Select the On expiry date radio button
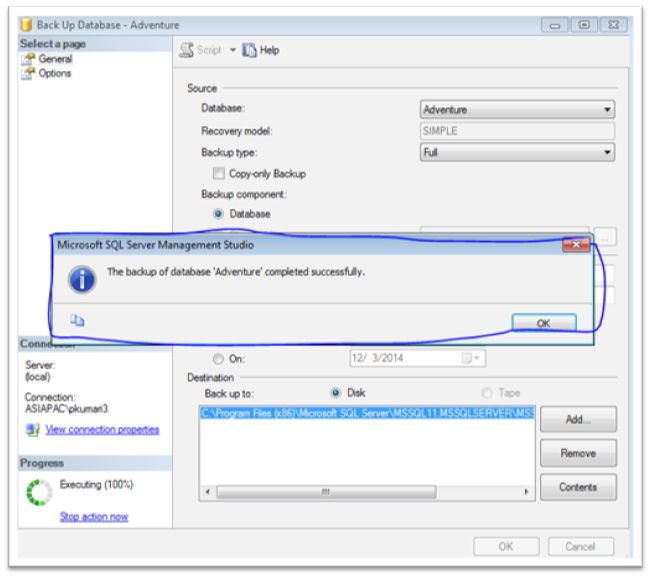650x577 pixels. (x=218, y=359)
